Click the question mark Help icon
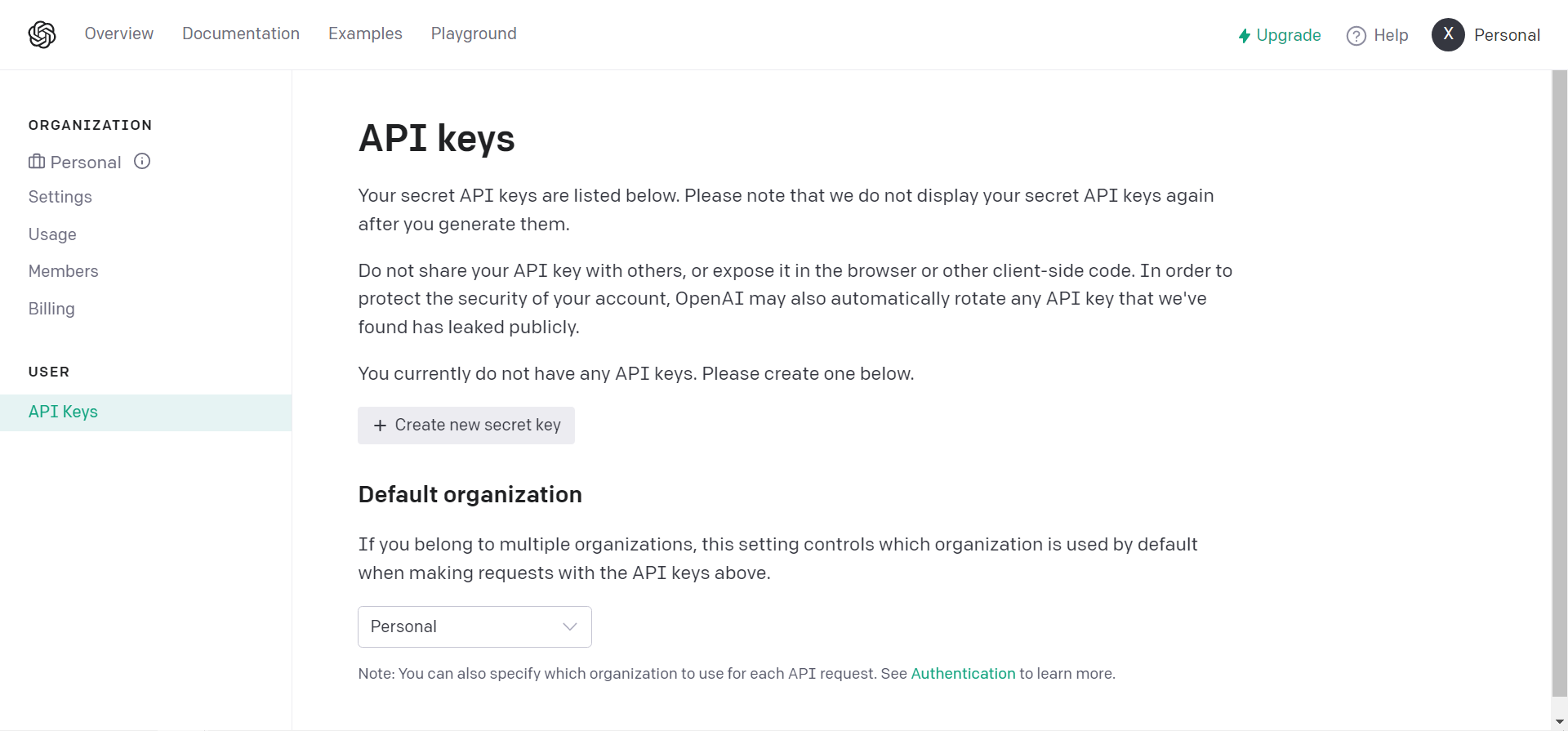The height and width of the screenshot is (731, 1568). (1356, 36)
